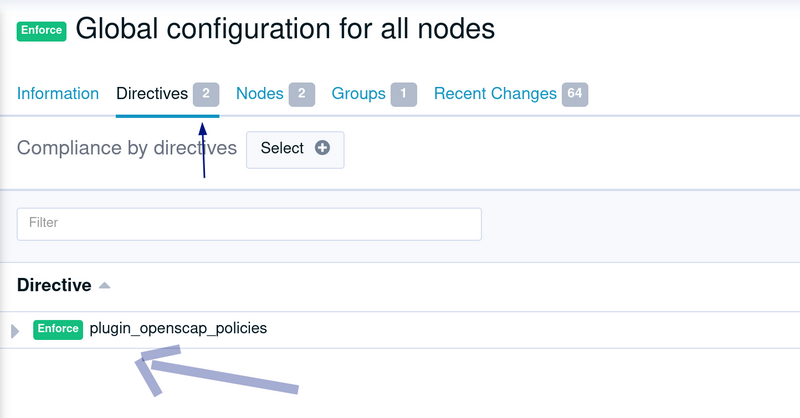Click the Global configuration for all nodes title
The width and height of the screenshot is (800, 418).
pos(285,29)
